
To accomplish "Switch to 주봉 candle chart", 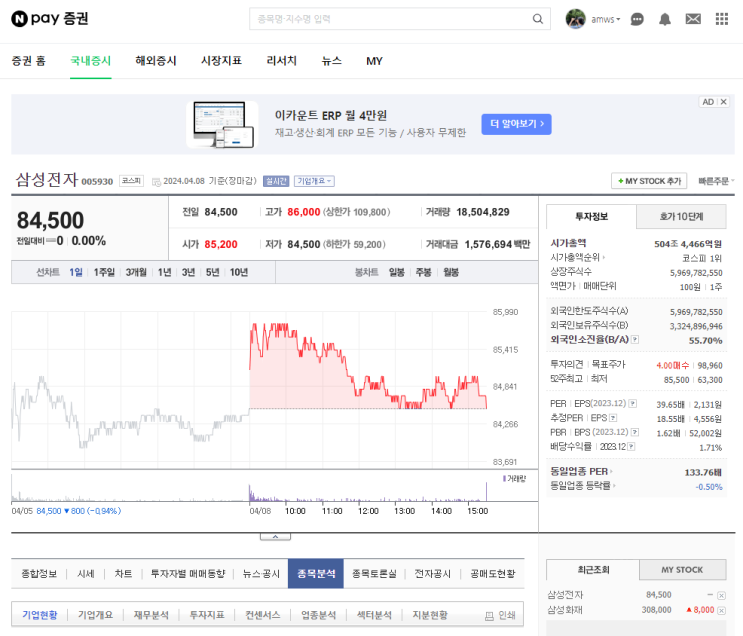I will (423, 272).
